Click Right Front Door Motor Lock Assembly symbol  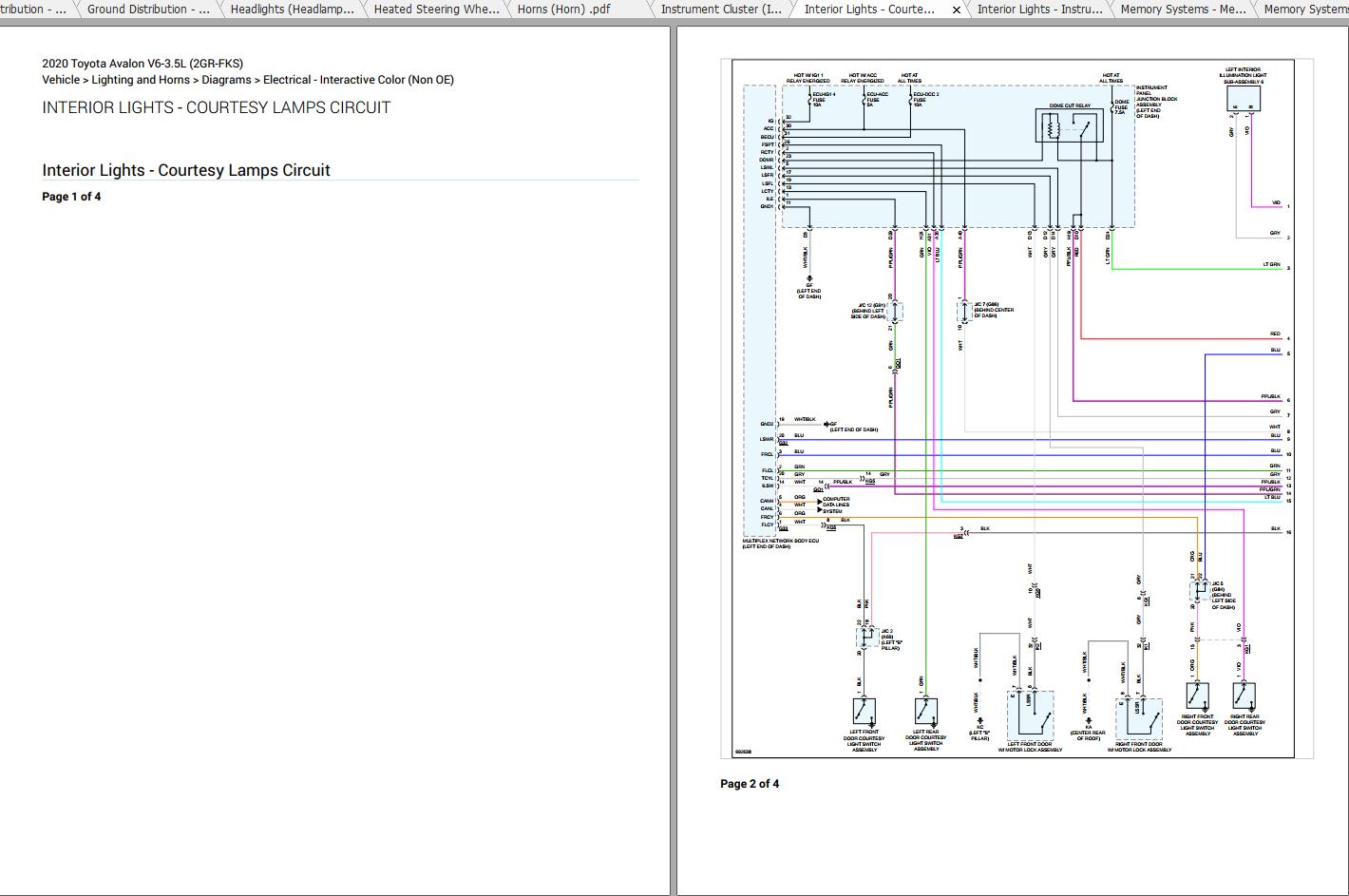tap(1139, 719)
